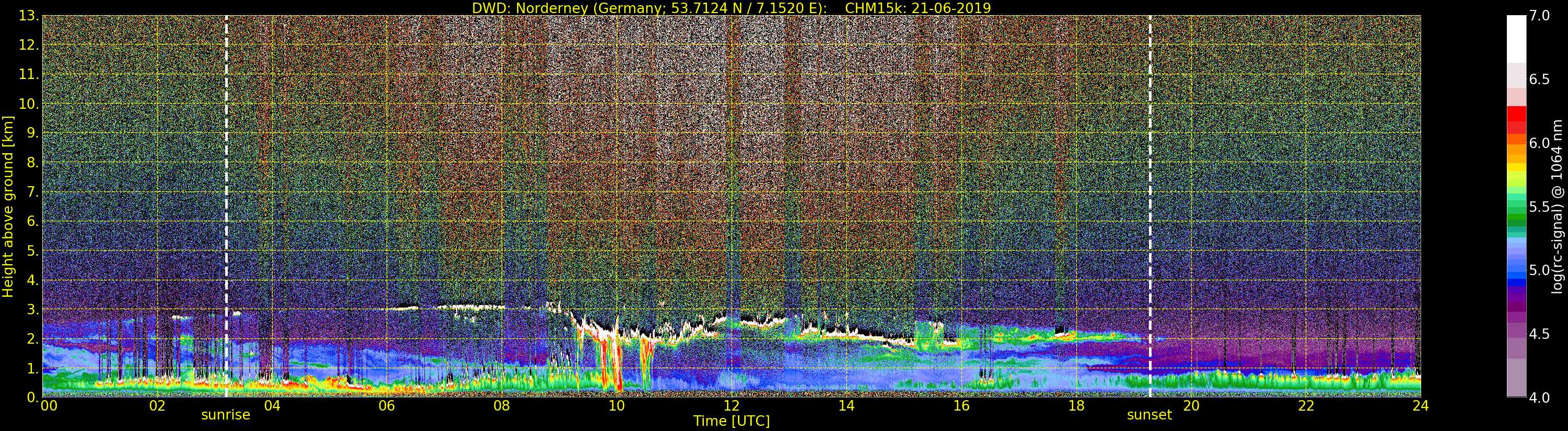Click the white dashed sunset line
Image resolution: width=1568 pixels, height=431 pixels.
(x=1150, y=183)
